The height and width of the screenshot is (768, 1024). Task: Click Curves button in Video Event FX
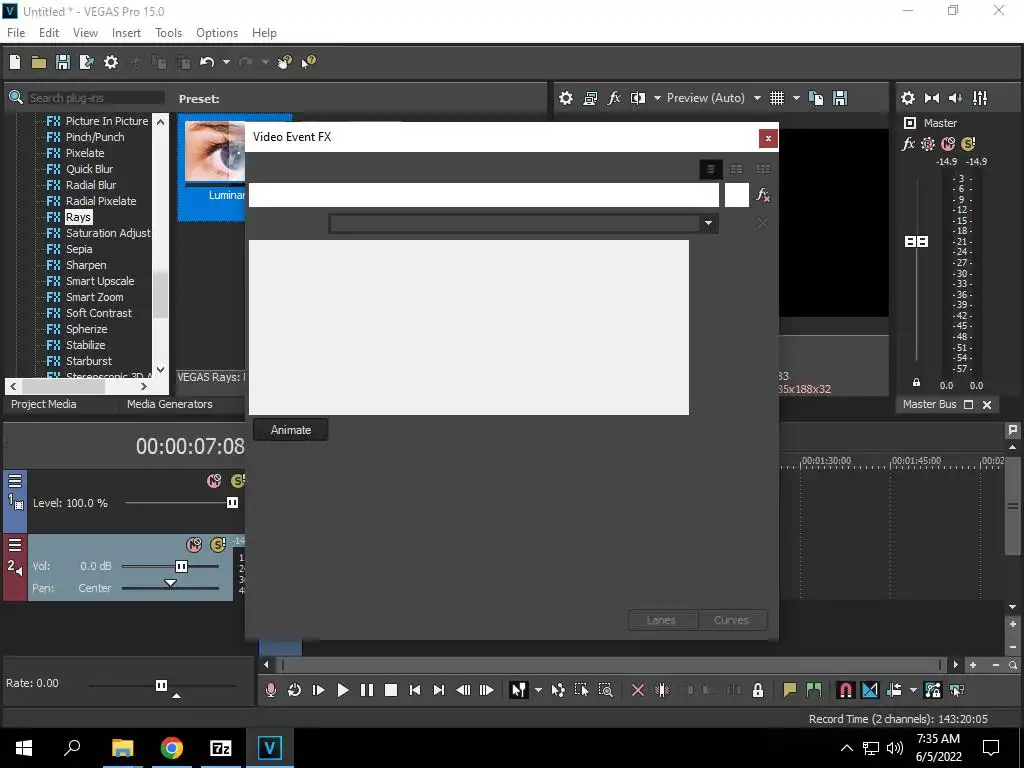[x=732, y=620]
